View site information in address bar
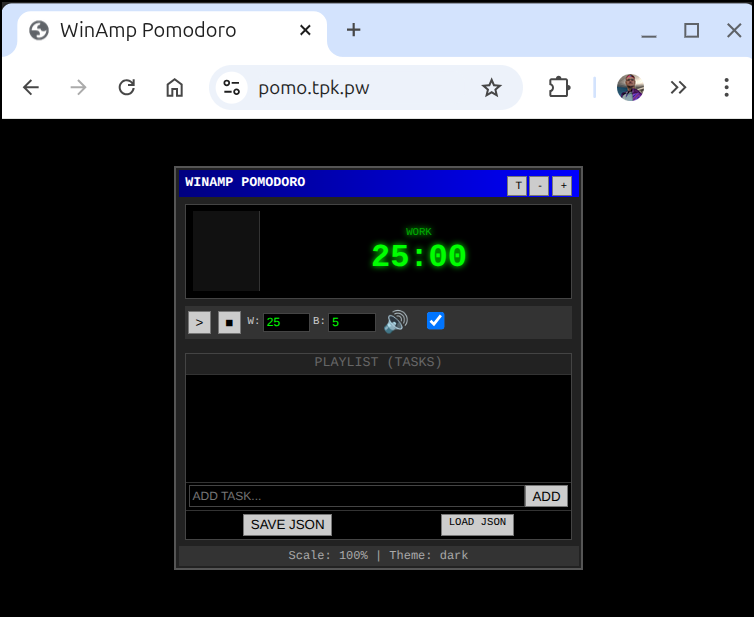Image resolution: width=754 pixels, height=617 pixels. pos(232,88)
